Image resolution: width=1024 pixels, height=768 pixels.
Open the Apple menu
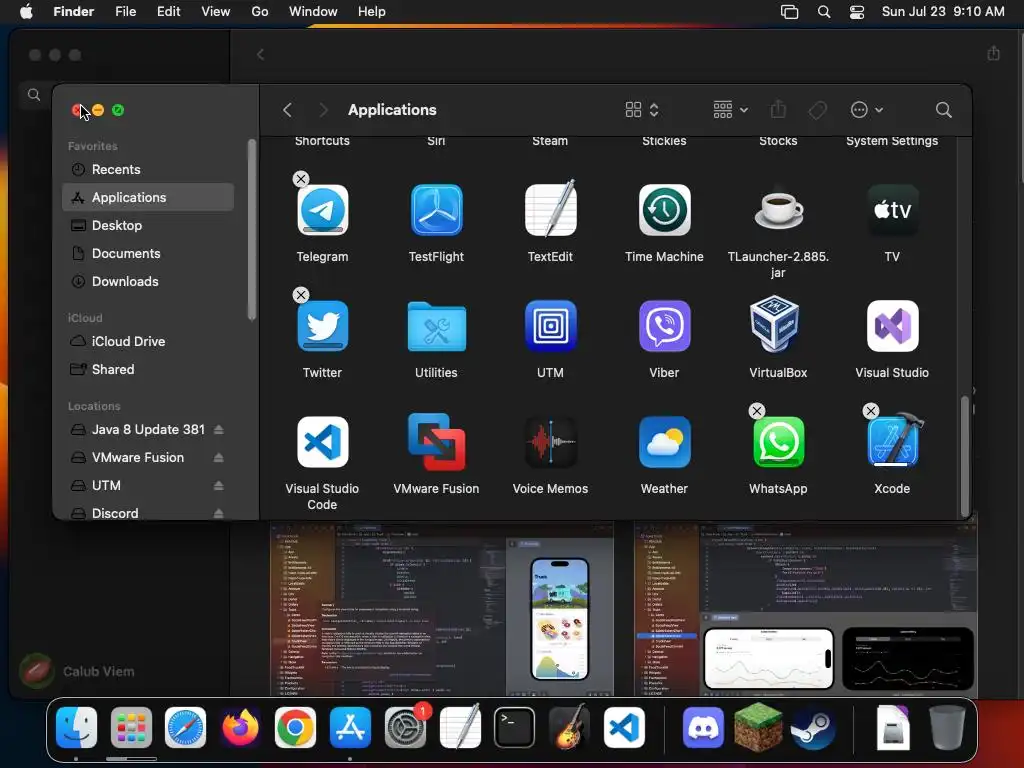[26, 12]
